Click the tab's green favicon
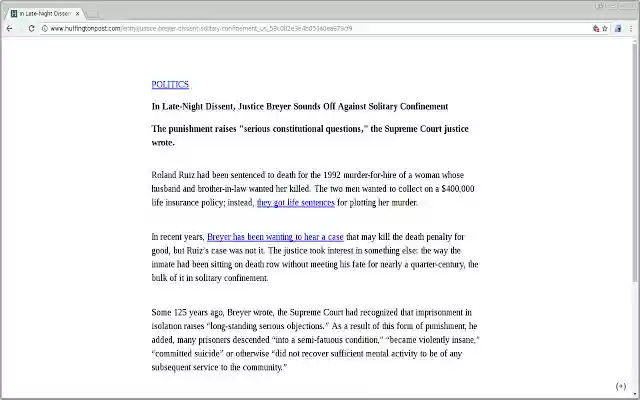The width and height of the screenshot is (640, 400). [14, 13]
